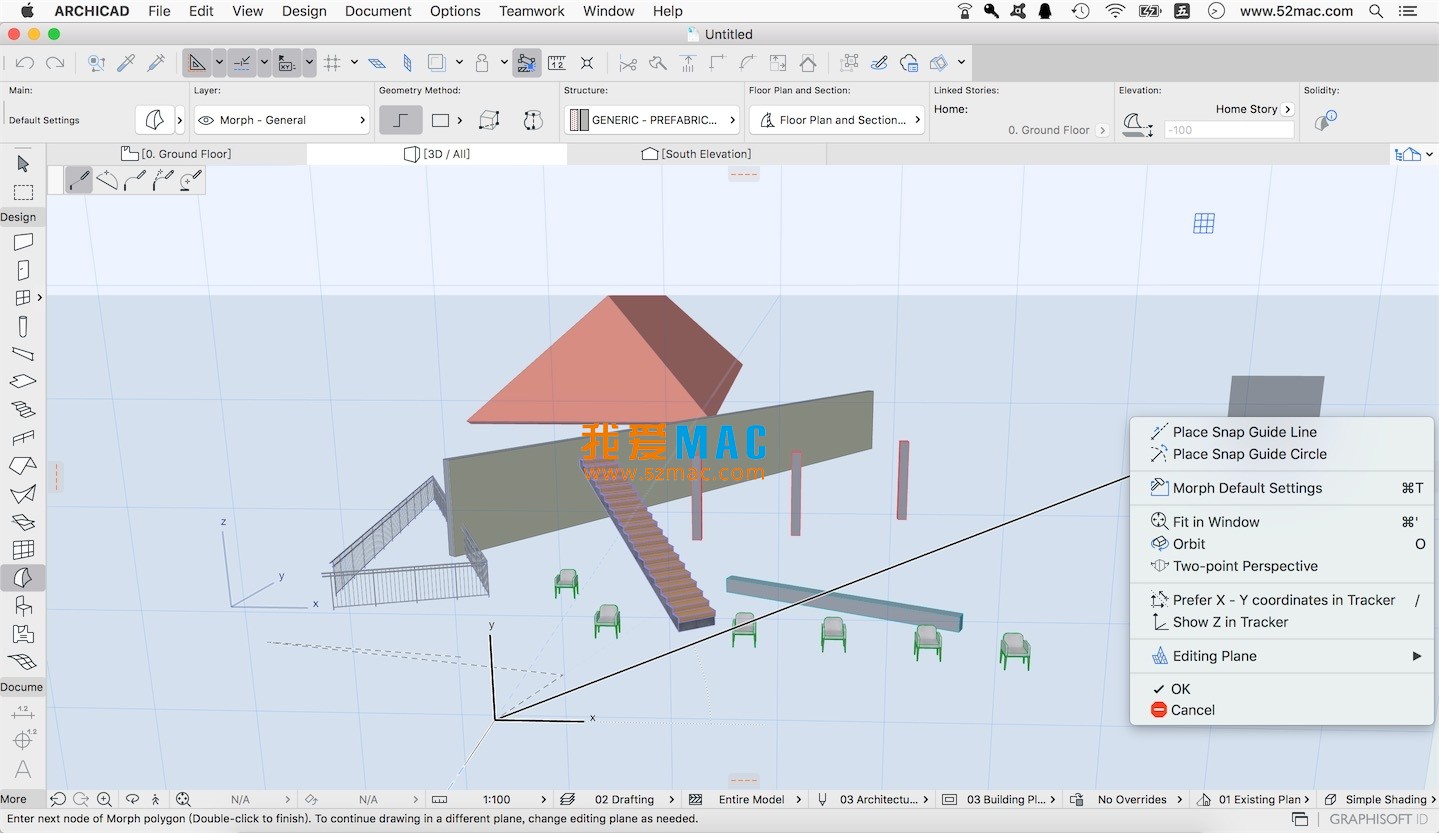Switch to the South Elevation tab
This screenshot has height=833, width=1439.
(x=696, y=154)
